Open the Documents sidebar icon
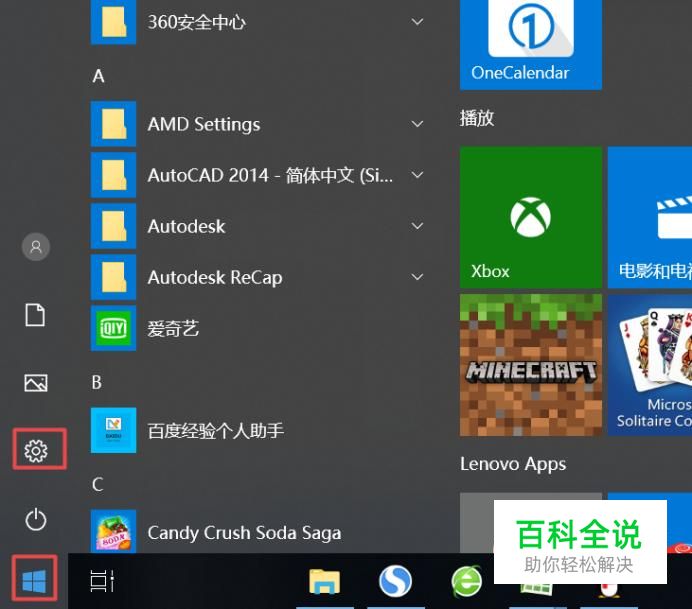Image resolution: width=692 pixels, height=609 pixels. point(35,315)
